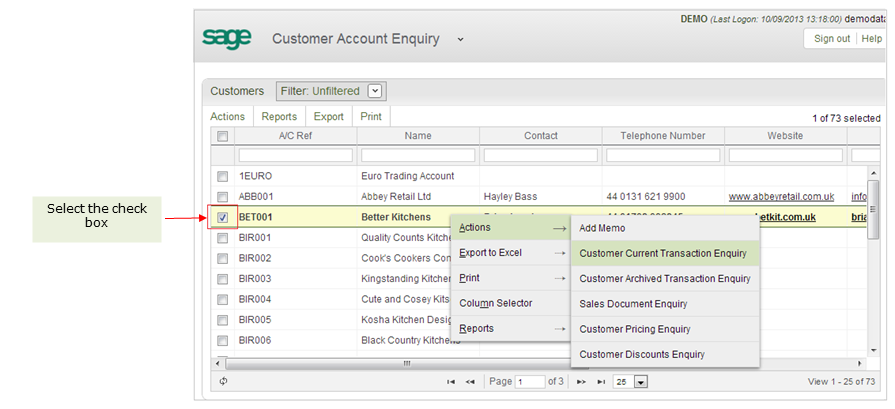Open Customer Current Transaction Enquiry

pyautogui.click(x=665, y=253)
